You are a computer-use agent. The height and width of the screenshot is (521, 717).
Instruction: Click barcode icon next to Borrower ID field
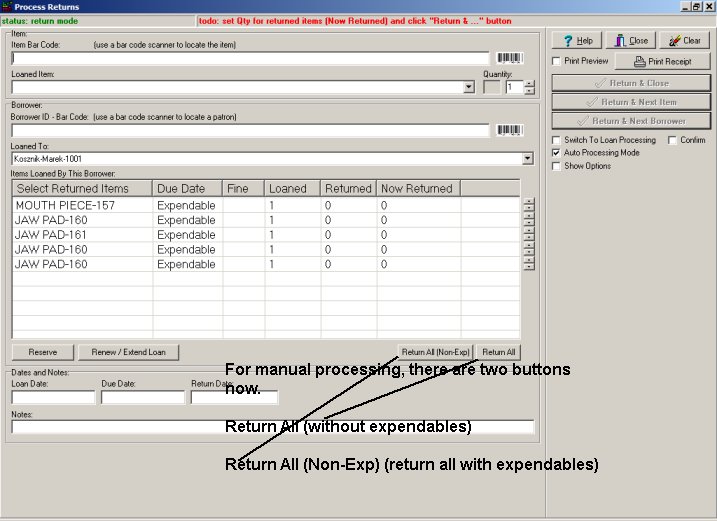coord(510,130)
